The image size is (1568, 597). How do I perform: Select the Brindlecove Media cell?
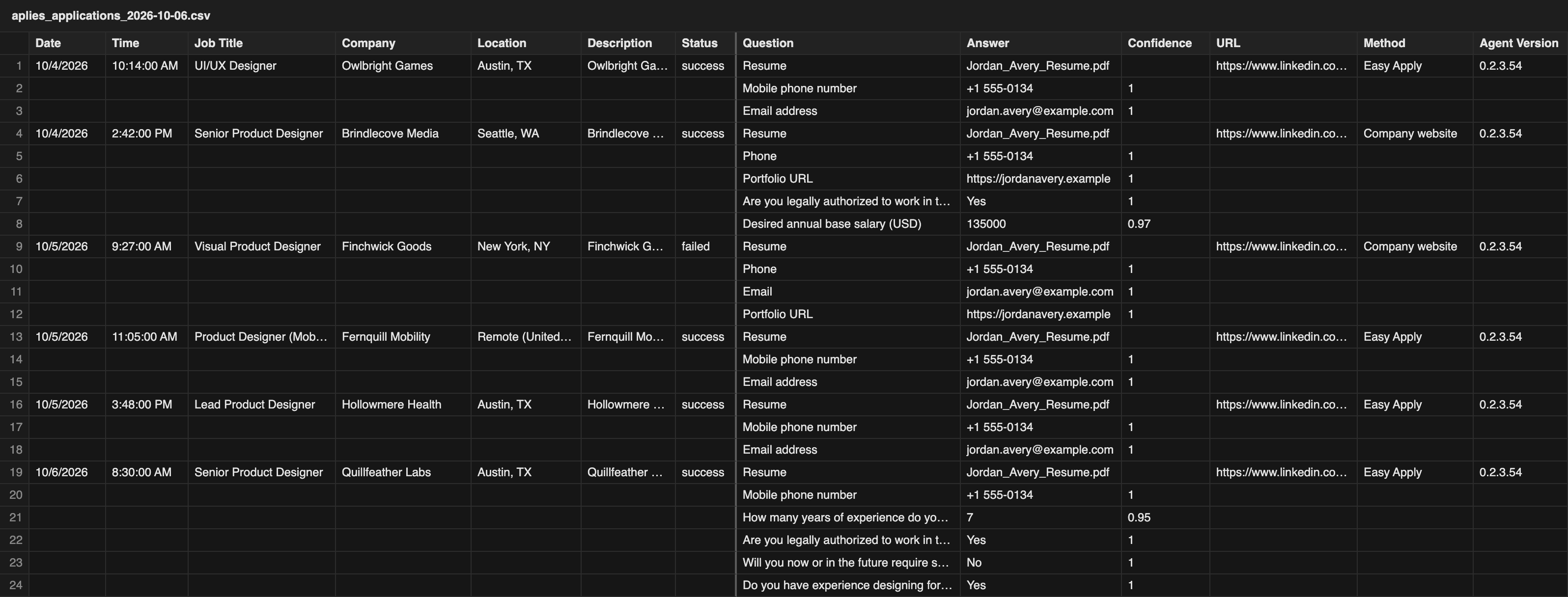pos(403,133)
